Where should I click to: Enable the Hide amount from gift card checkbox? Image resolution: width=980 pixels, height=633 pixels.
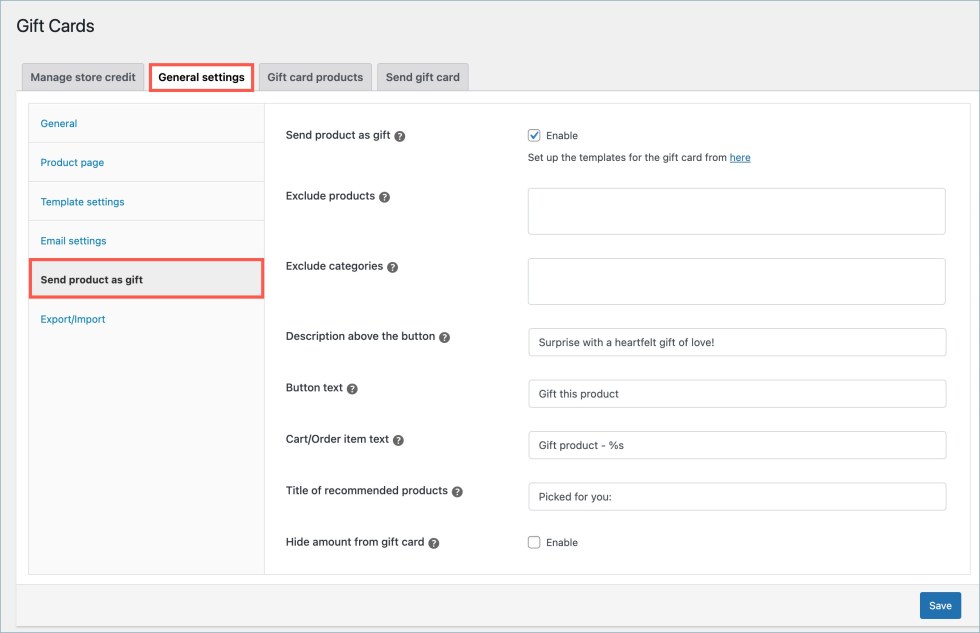[x=534, y=543]
